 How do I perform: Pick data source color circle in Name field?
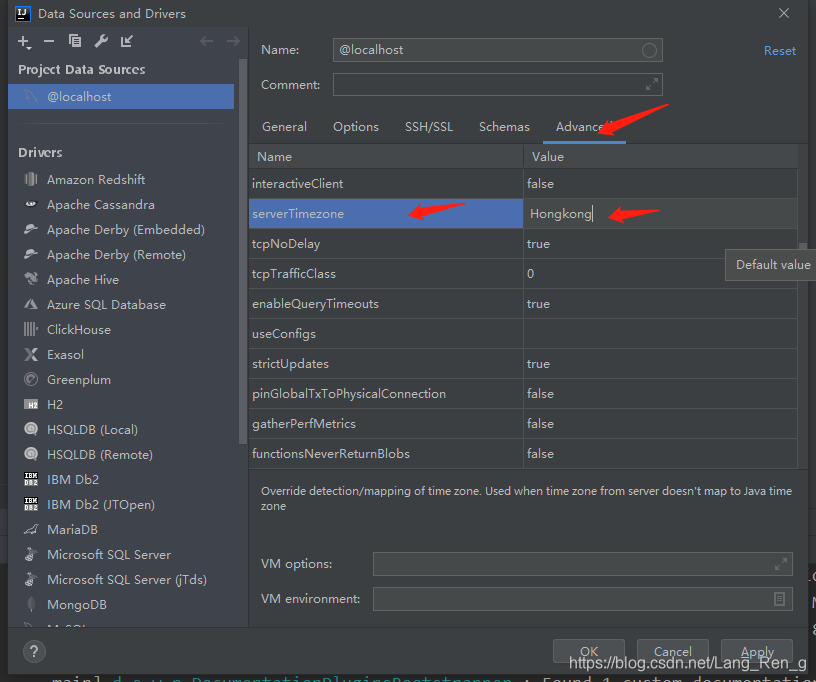coord(649,50)
